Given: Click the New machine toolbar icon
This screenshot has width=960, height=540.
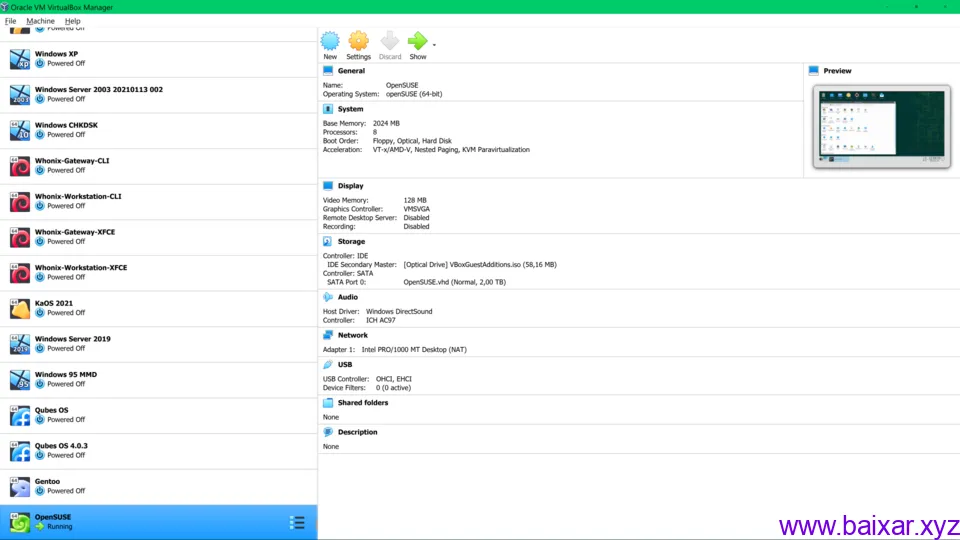Looking at the screenshot, I should (x=330, y=41).
